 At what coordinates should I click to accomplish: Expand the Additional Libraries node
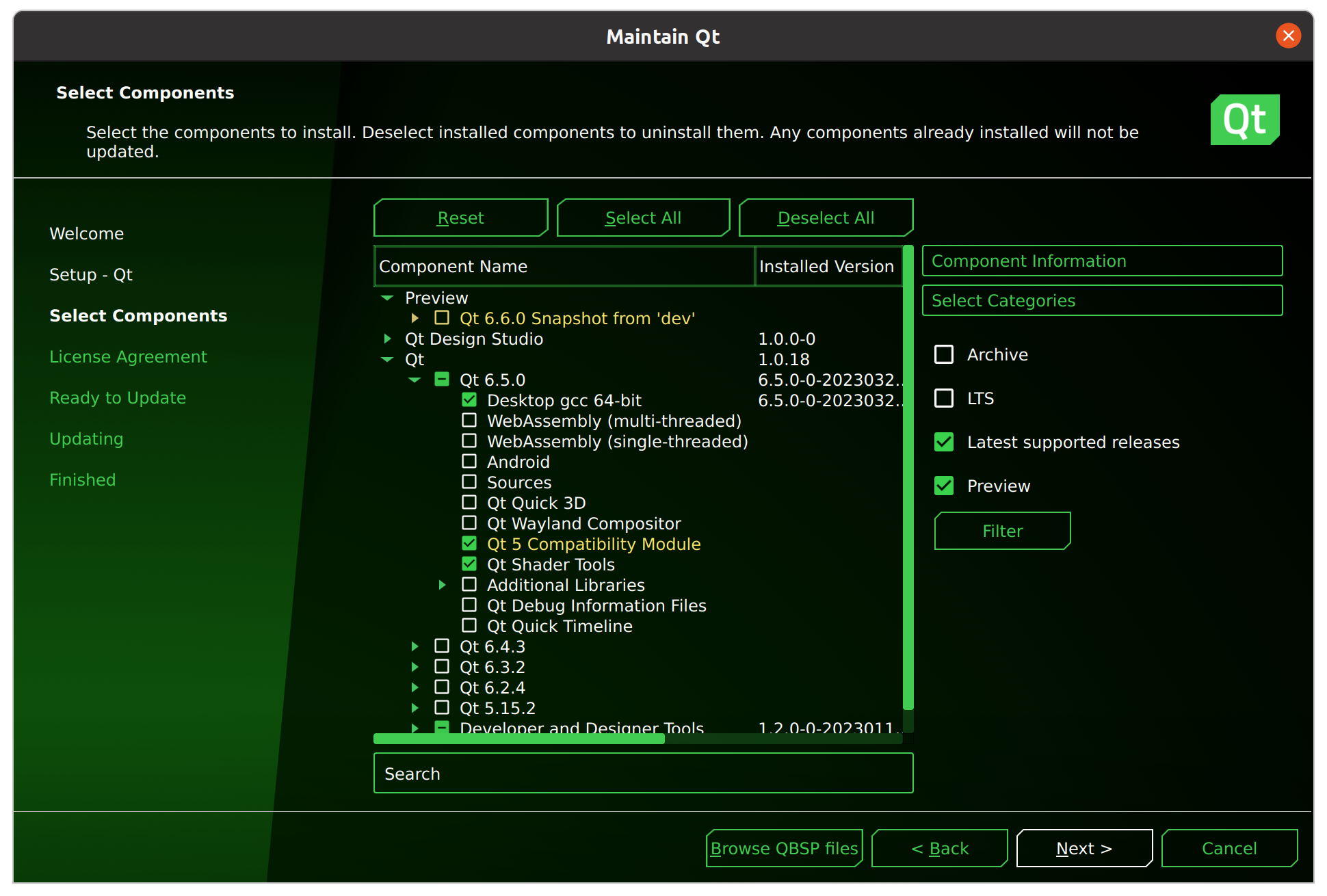click(x=442, y=585)
